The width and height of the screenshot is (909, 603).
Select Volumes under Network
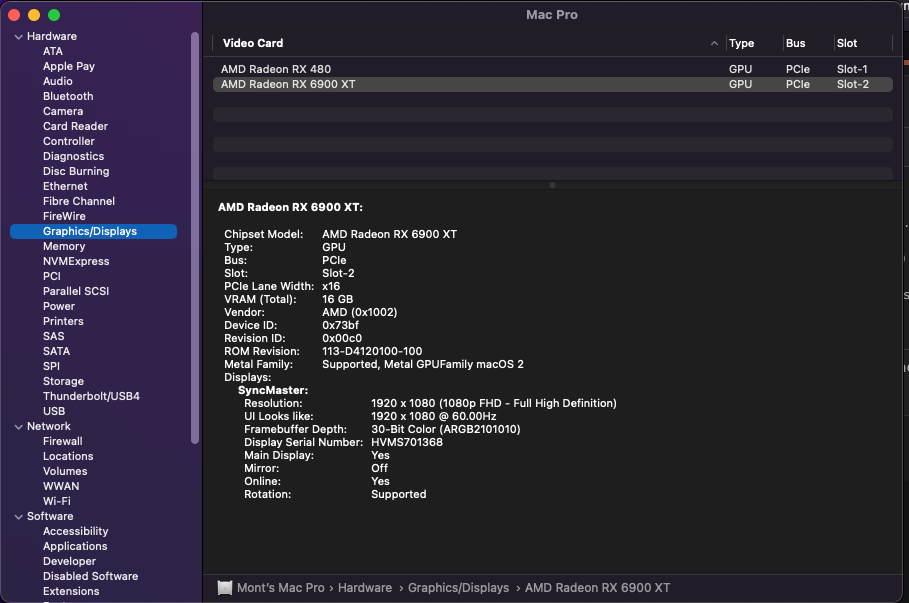pos(65,471)
